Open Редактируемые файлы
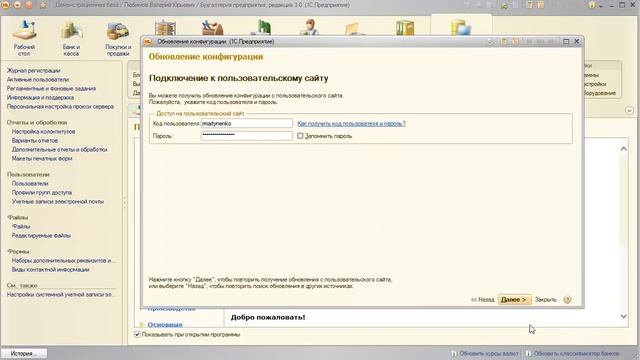The image size is (640, 360). pyautogui.click(x=41, y=236)
